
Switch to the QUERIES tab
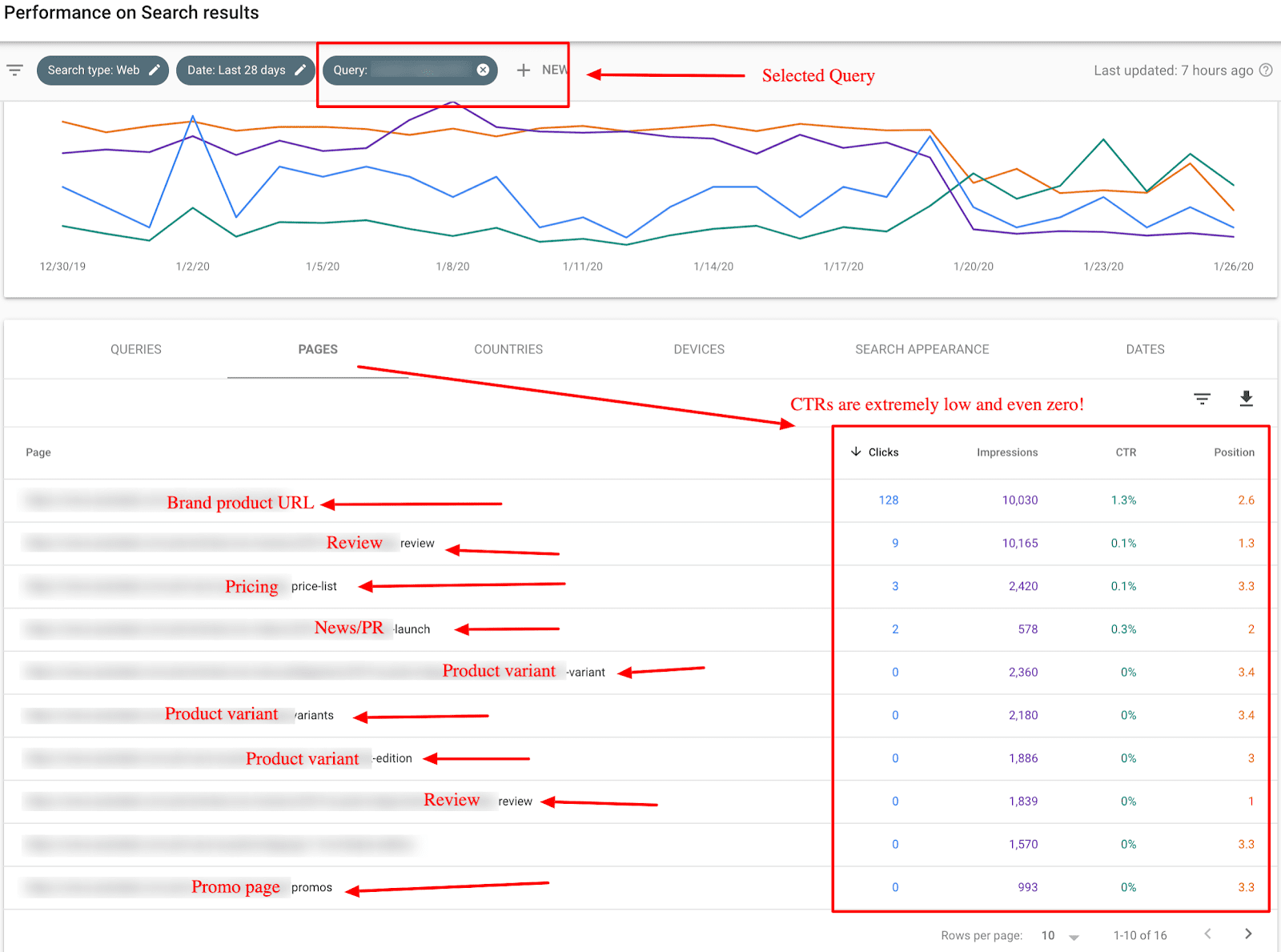(x=136, y=349)
